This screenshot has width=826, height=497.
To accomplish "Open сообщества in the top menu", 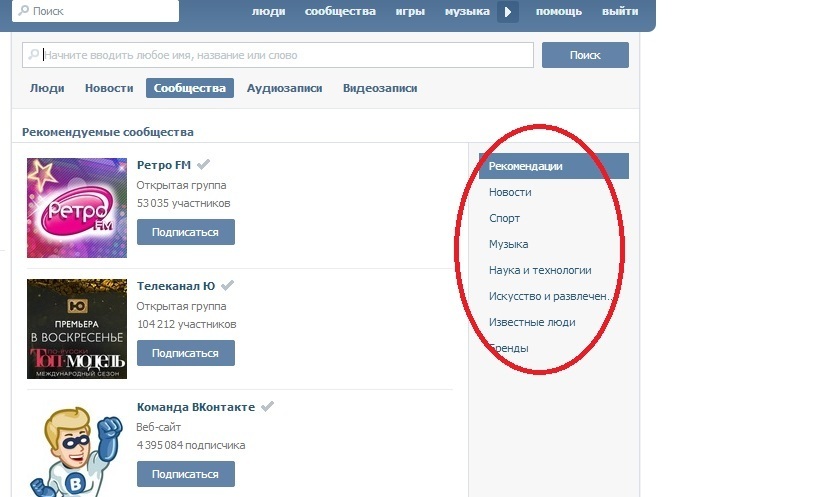I will [x=340, y=12].
